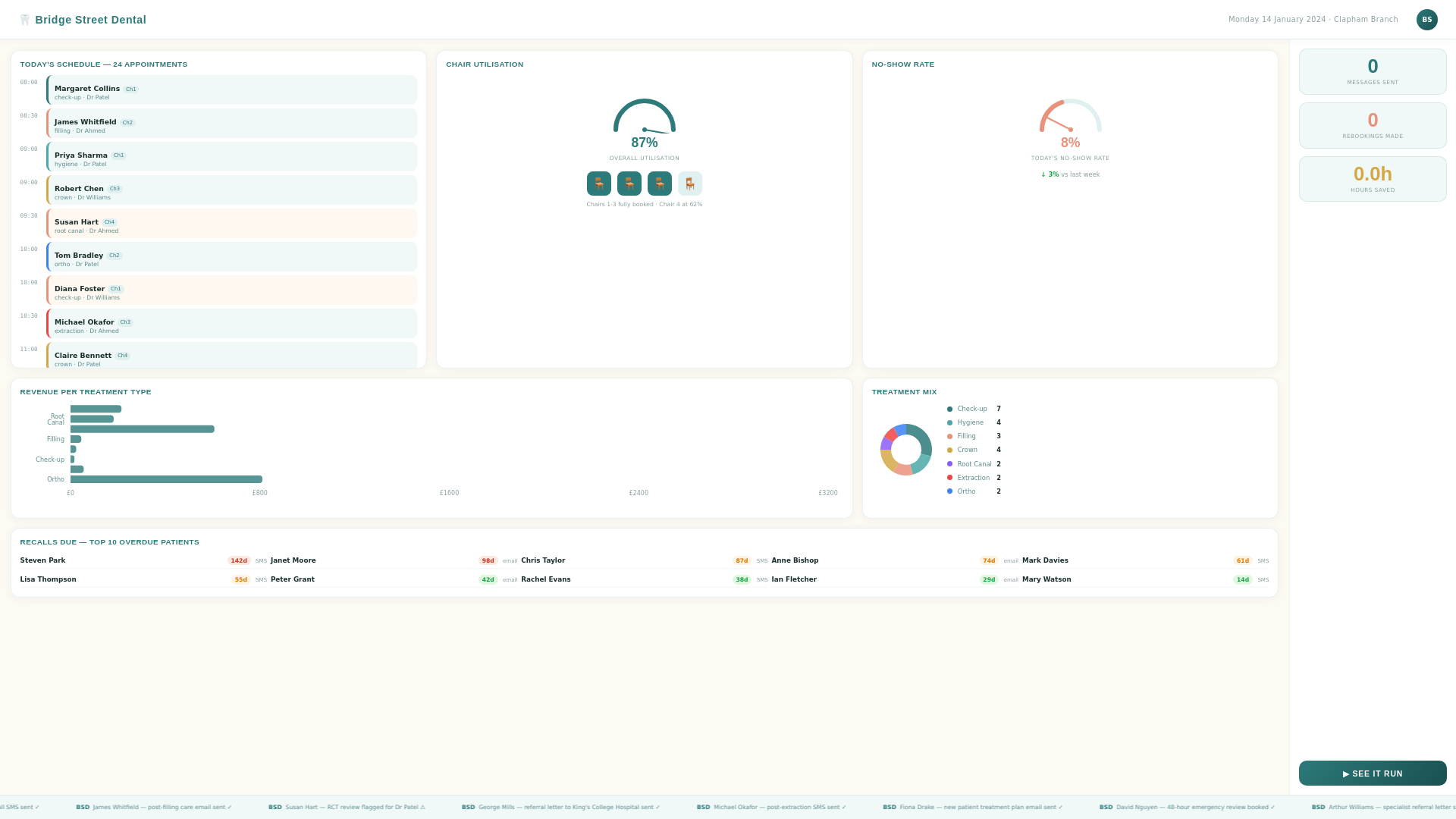Click the Messages Sent stat card
The height and width of the screenshot is (819, 1456).
click(x=1373, y=72)
